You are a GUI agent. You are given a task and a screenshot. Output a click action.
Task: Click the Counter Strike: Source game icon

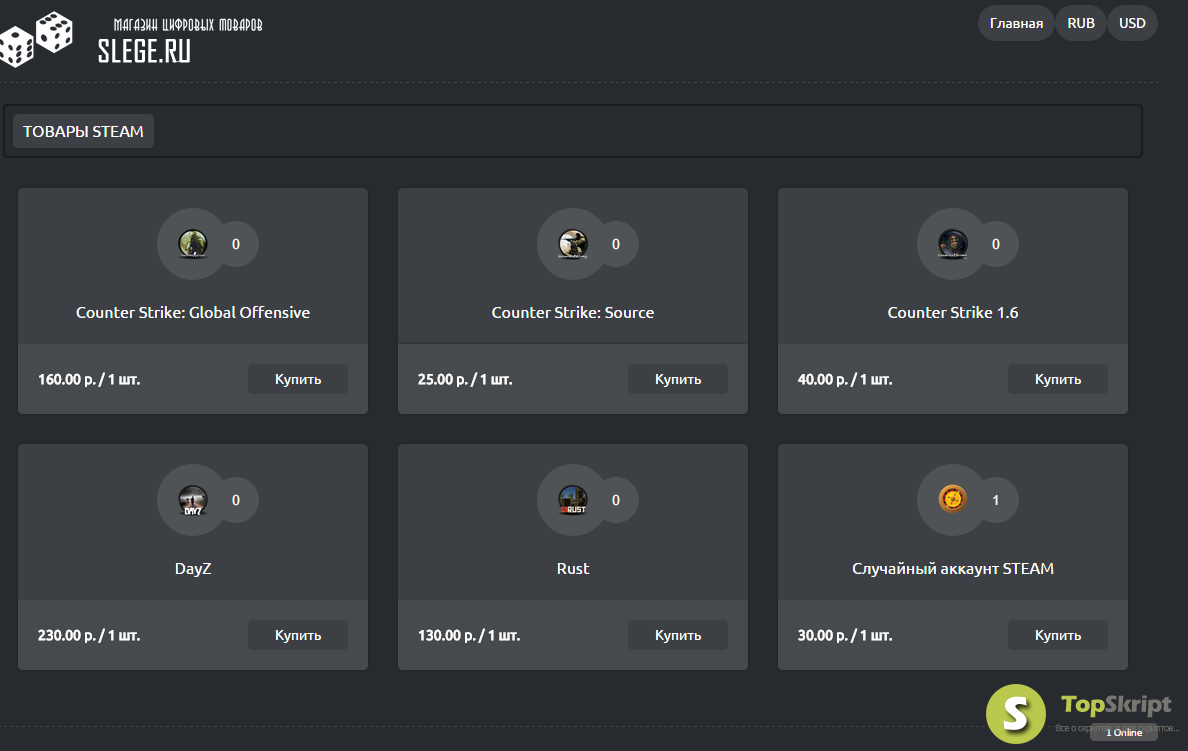(573, 244)
